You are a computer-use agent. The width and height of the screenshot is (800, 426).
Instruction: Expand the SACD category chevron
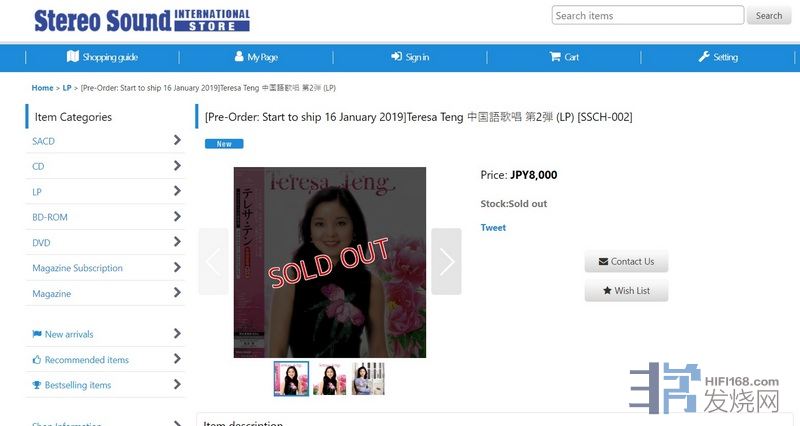coord(177,140)
